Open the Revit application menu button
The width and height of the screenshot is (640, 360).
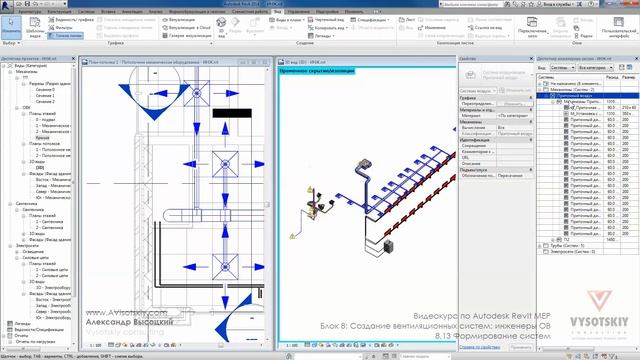click(x=6, y=6)
